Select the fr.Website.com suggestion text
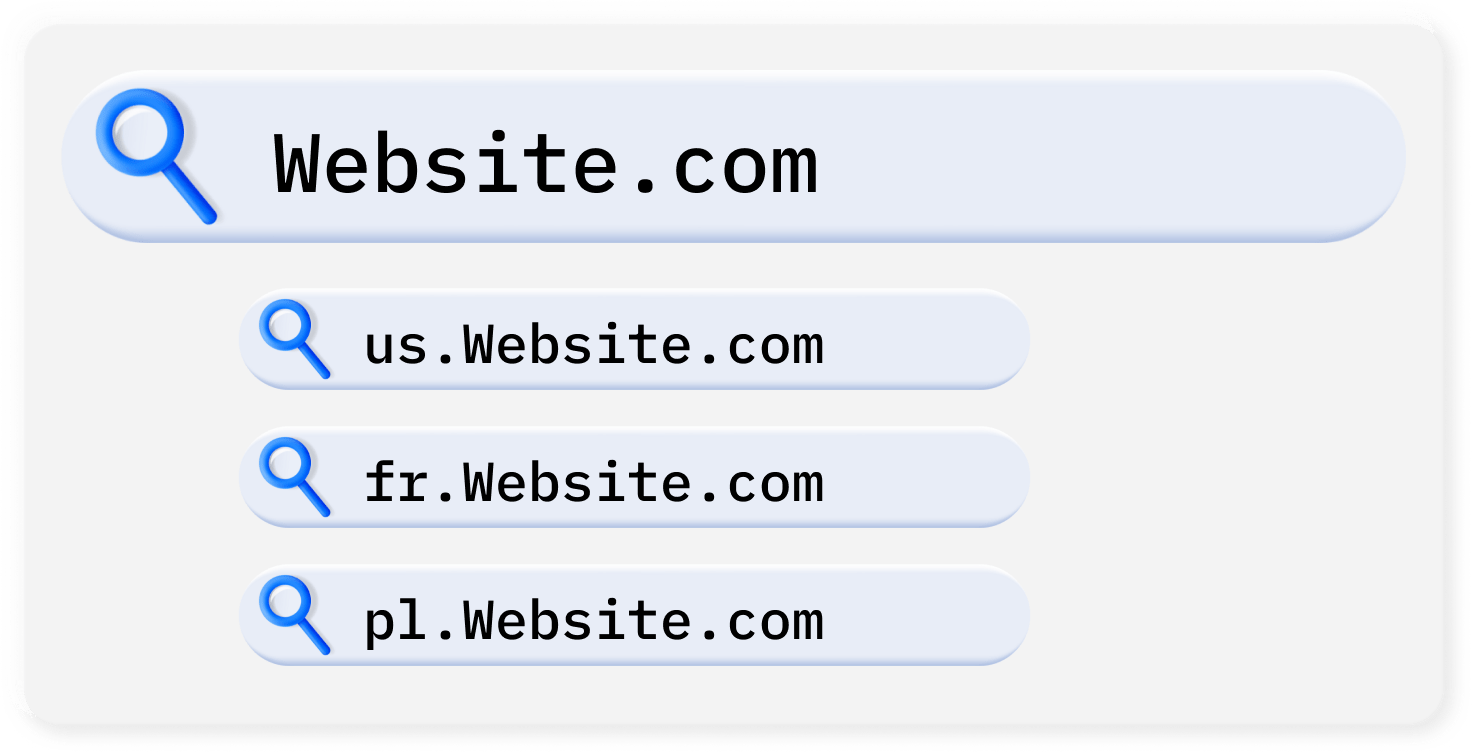Viewport: 1472px width, 753px height. click(594, 483)
